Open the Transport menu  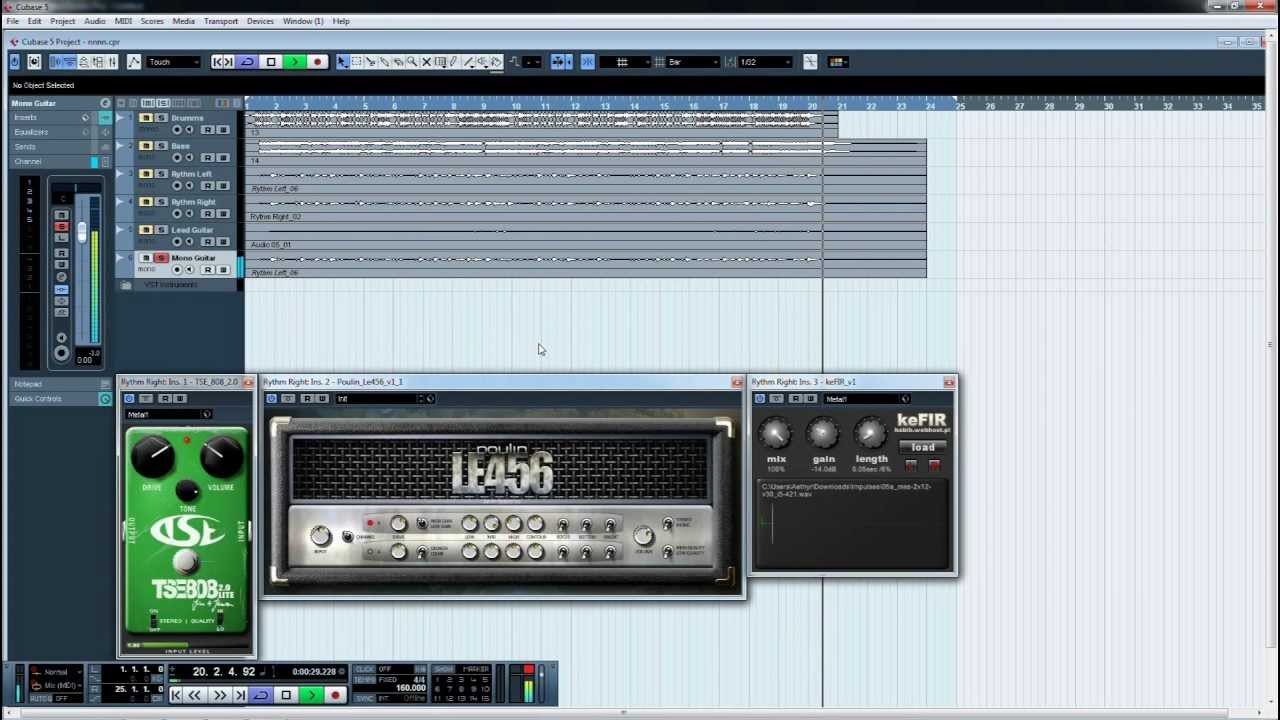[x=221, y=21]
